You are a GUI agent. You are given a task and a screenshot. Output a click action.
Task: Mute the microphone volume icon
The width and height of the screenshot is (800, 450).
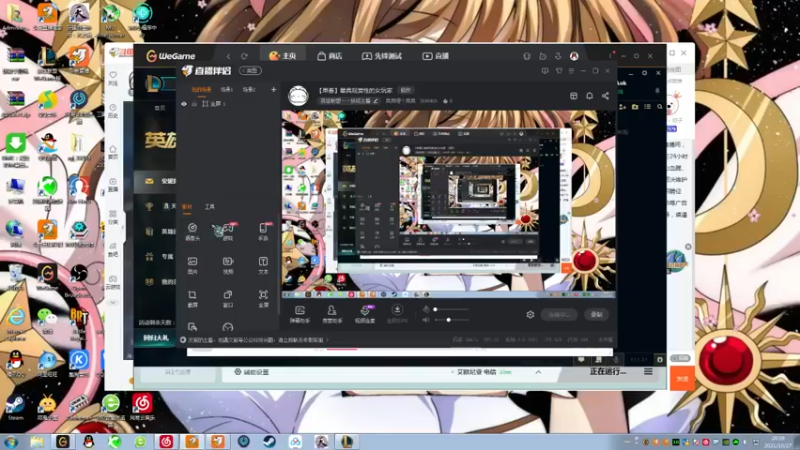coord(427,309)
